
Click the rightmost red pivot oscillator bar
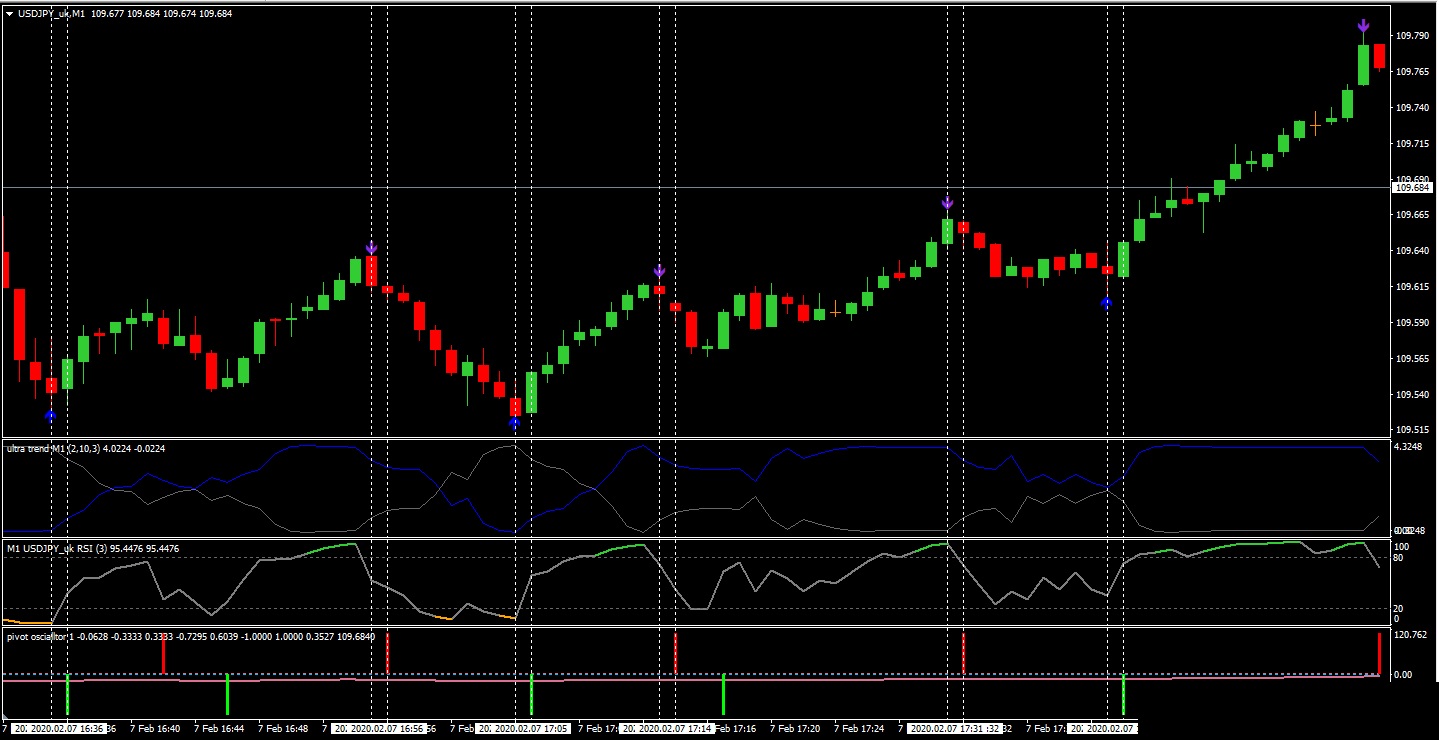1379,653
